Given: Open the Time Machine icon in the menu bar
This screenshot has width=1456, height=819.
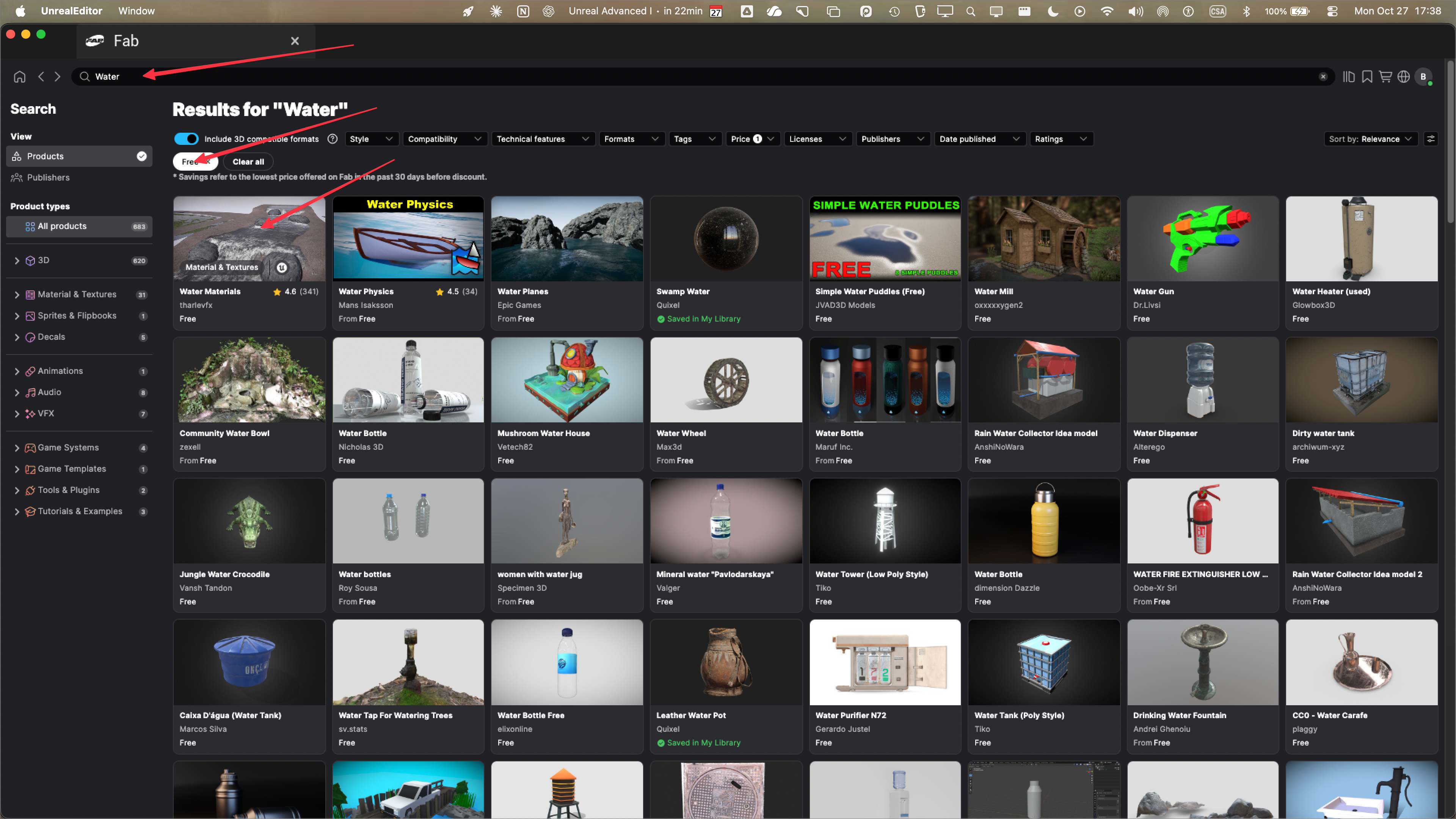Looking at the screenshot, I should click(x=894, y=11).
